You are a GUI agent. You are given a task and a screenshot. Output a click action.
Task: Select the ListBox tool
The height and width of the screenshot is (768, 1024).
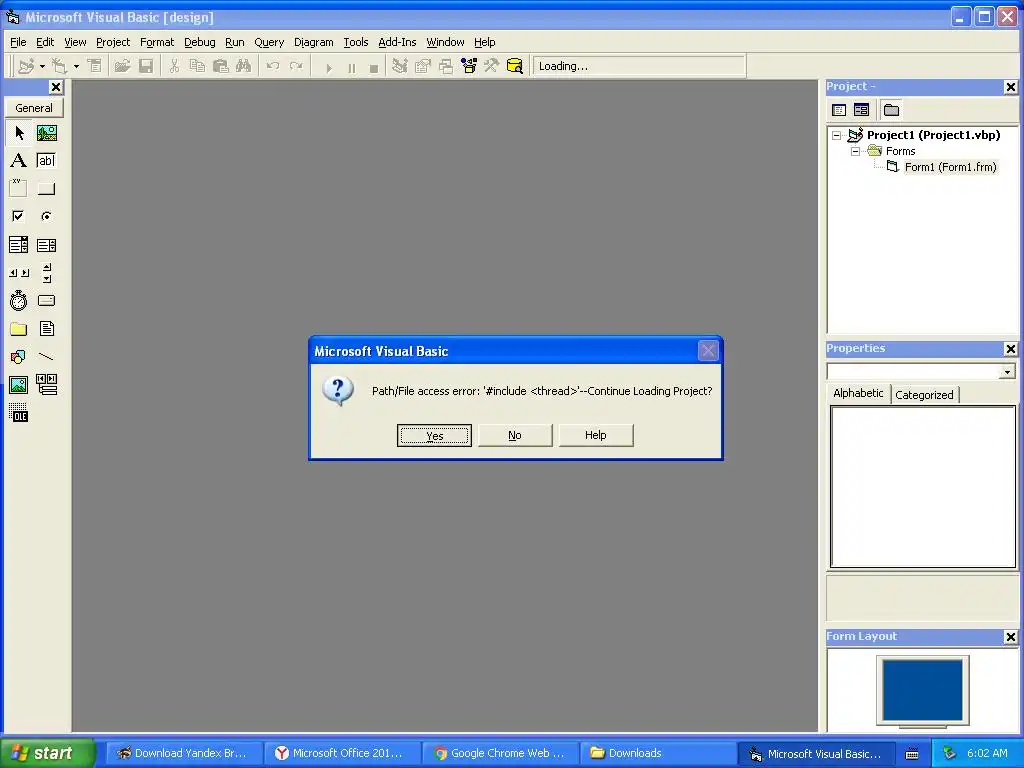pyautogui.click(x=46, y=245)
